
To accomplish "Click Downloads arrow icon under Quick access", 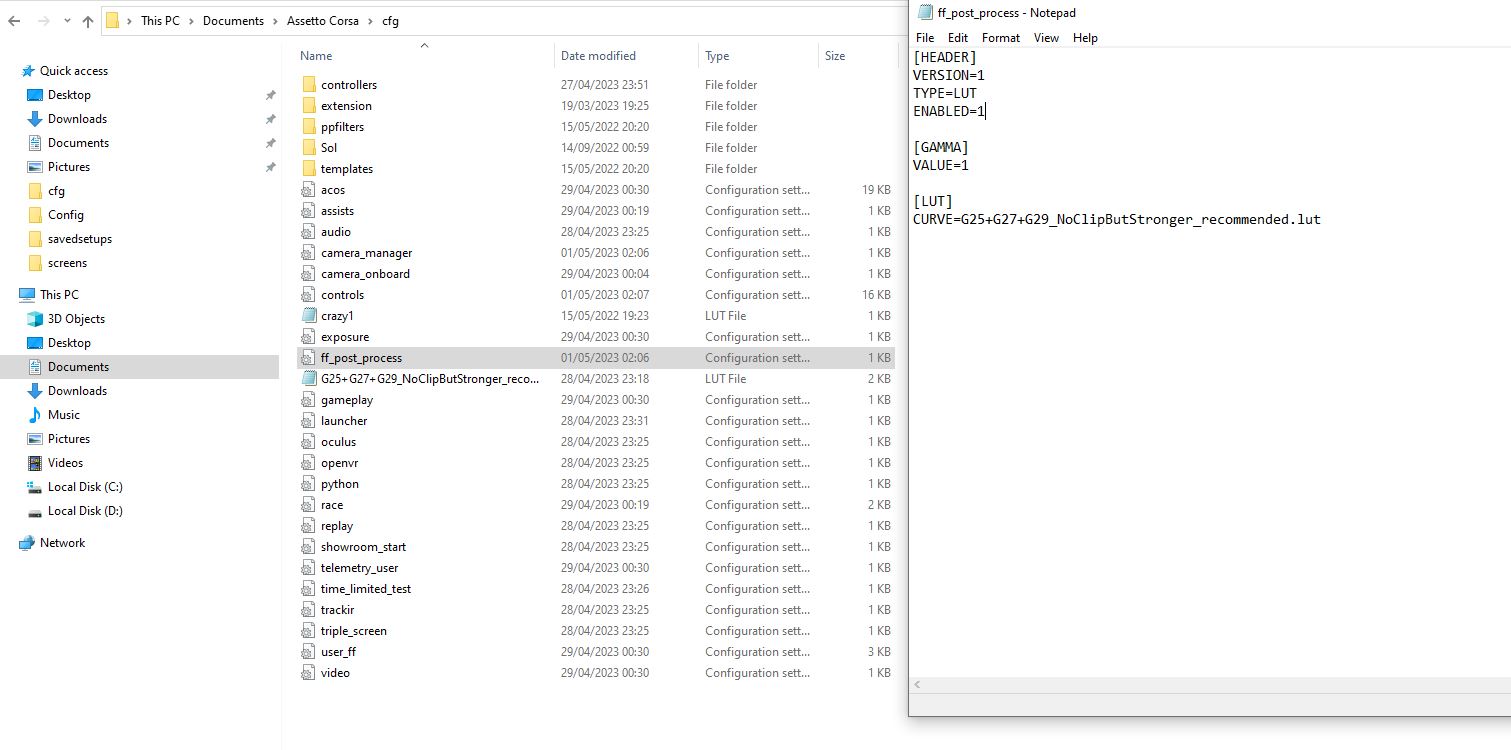I will click(35, 119).
